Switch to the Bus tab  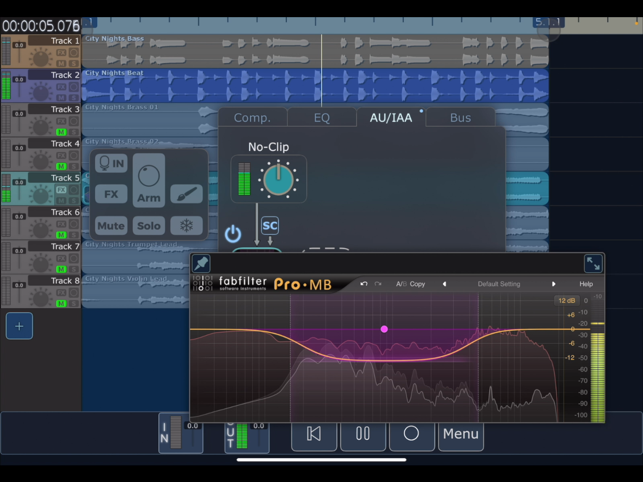coord(460,118)
